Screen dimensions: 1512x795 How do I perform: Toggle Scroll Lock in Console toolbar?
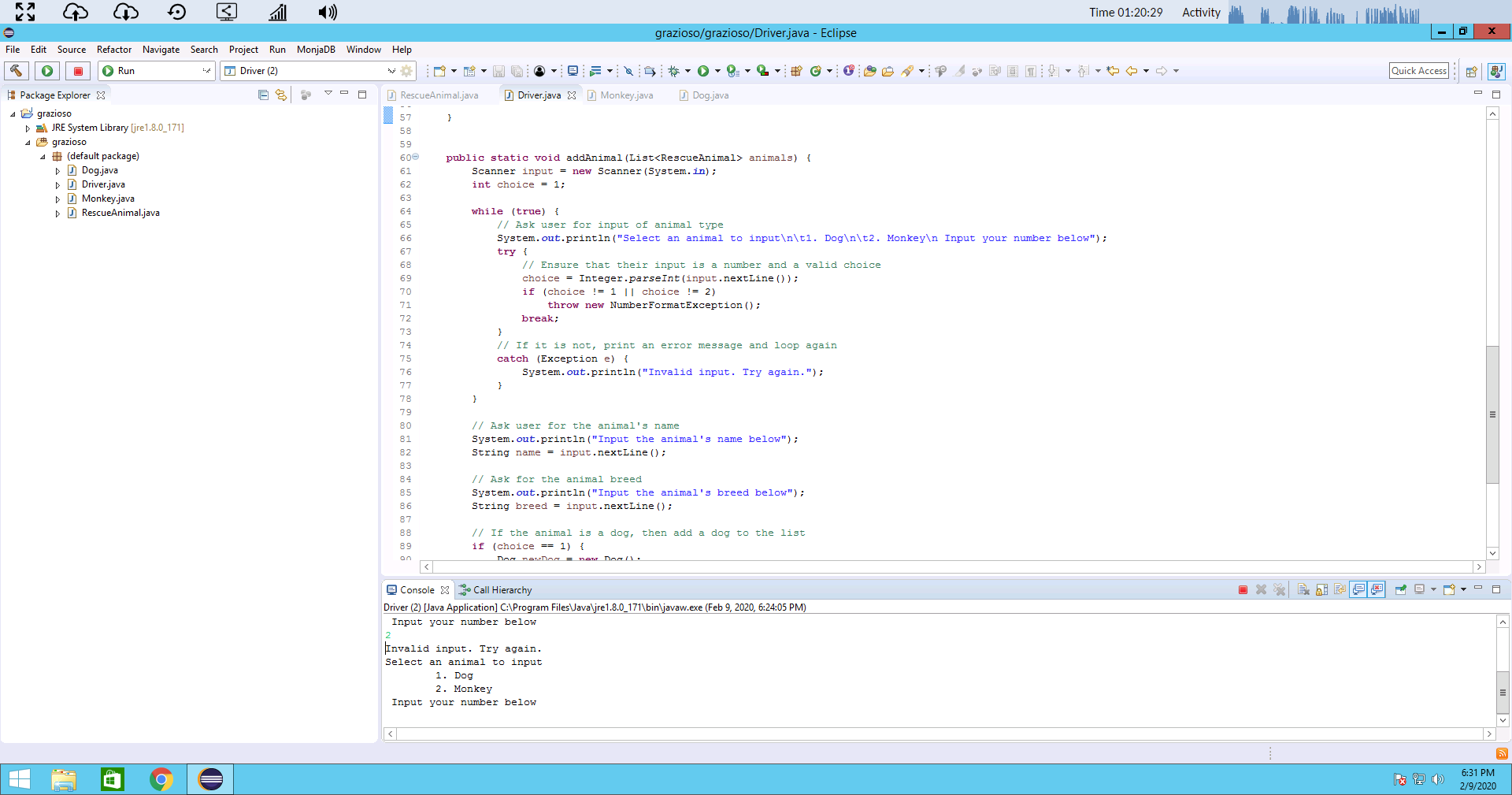pos(1322,590)
